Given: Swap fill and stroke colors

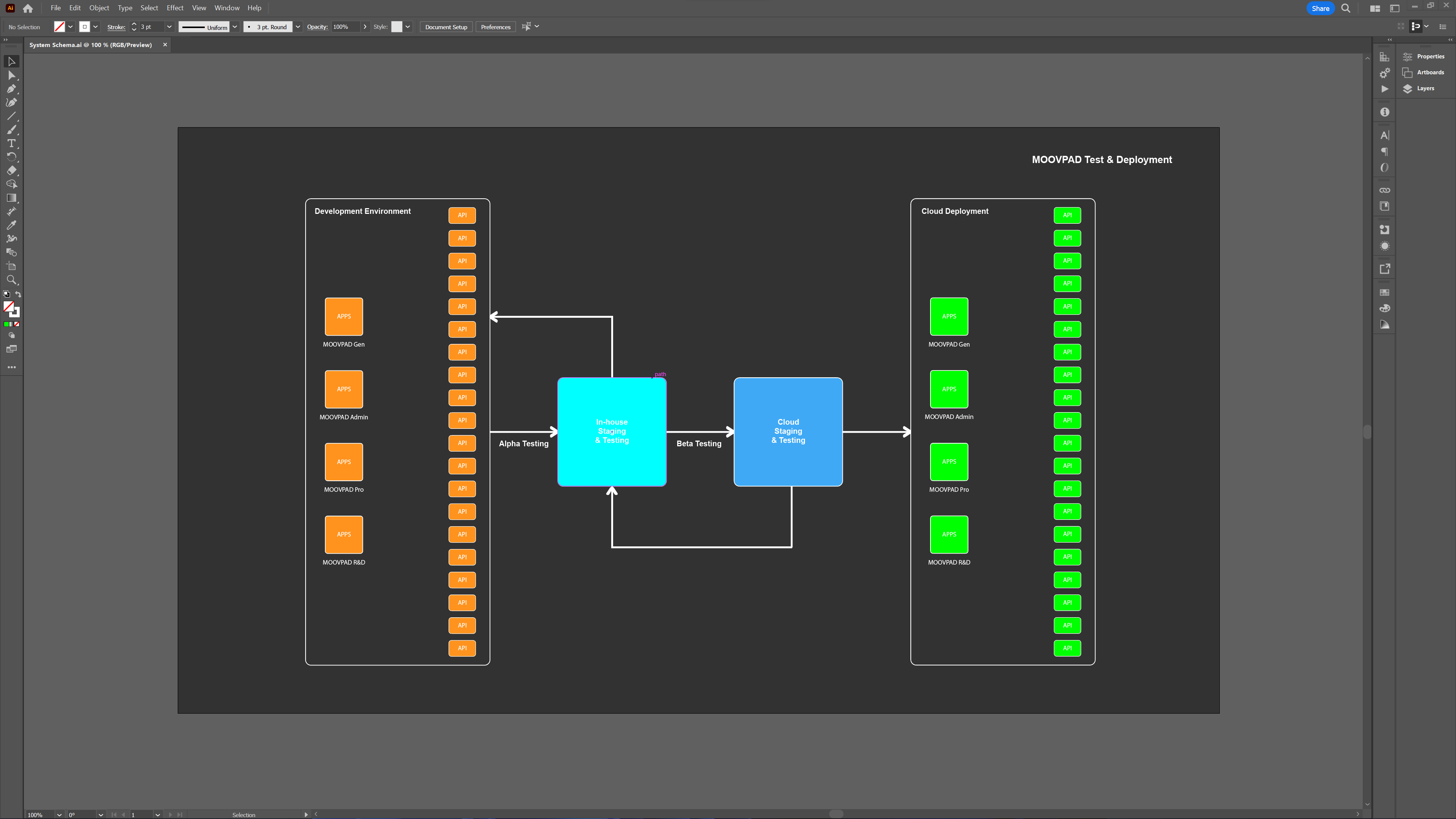Looking at the screenshot, I should pyautogui.click(x=18, y=294).
